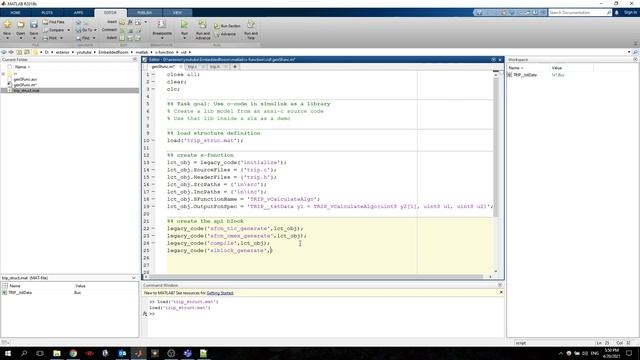Click breakpoint dash on line 13

point(153,162)
